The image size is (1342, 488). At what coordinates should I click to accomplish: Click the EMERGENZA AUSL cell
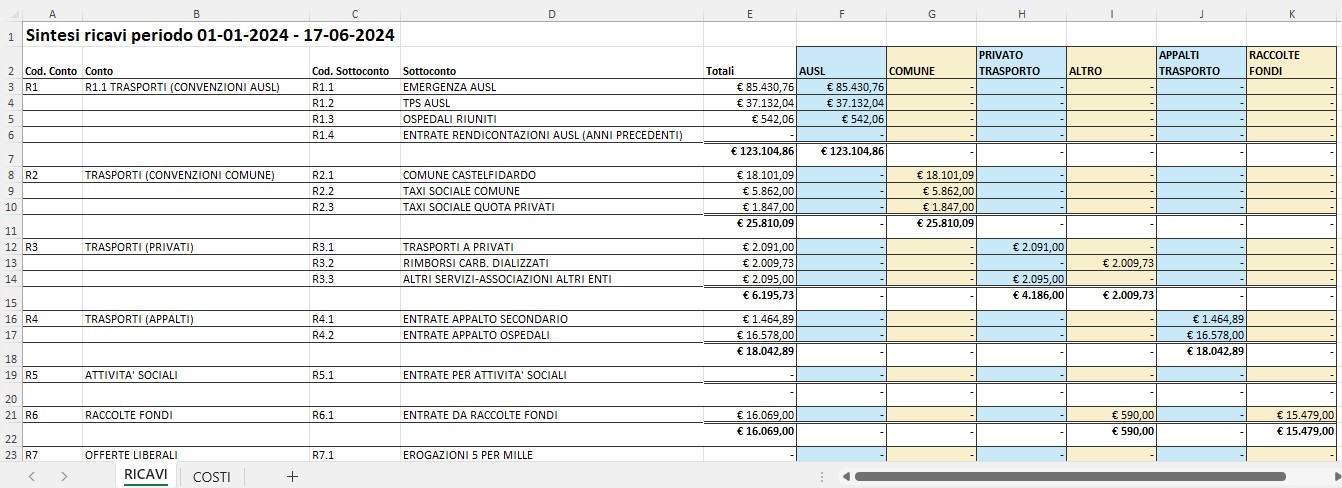tap(552, 87)
